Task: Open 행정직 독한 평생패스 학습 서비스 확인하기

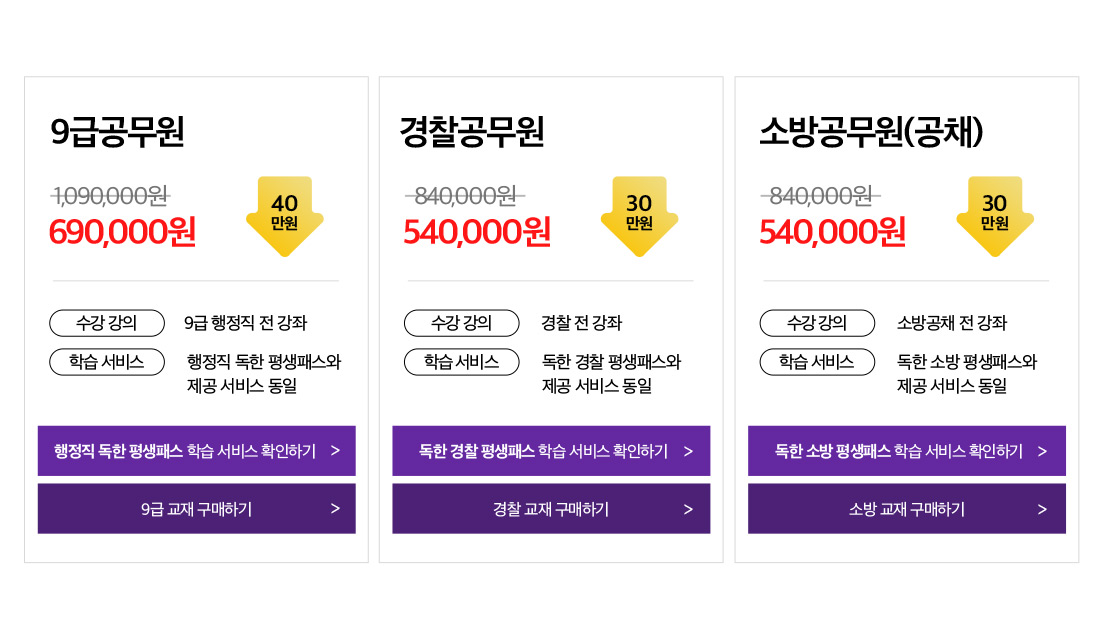Action: pos(196,450)
